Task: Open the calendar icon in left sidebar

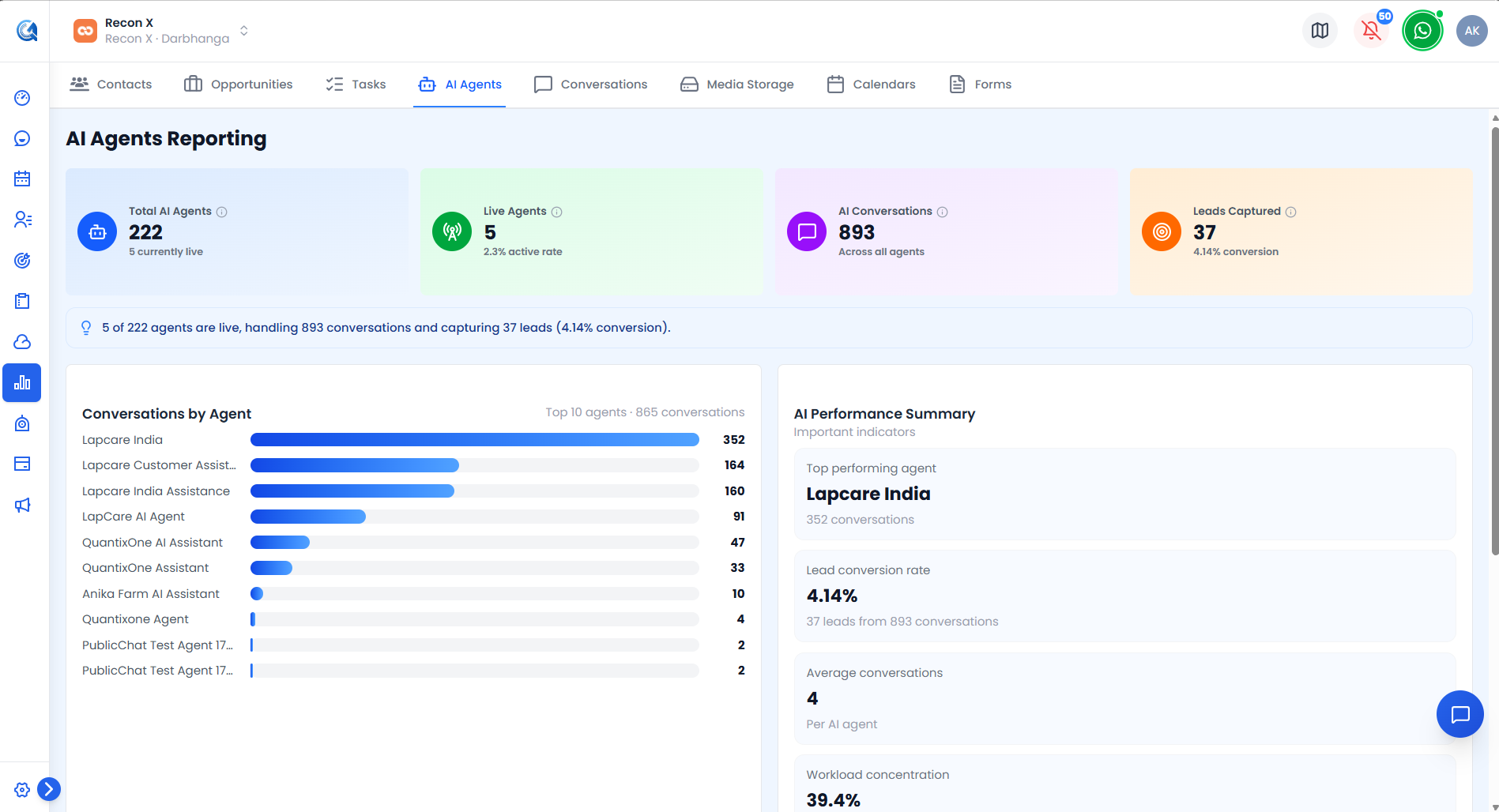Action: click(x=22, y=179)
